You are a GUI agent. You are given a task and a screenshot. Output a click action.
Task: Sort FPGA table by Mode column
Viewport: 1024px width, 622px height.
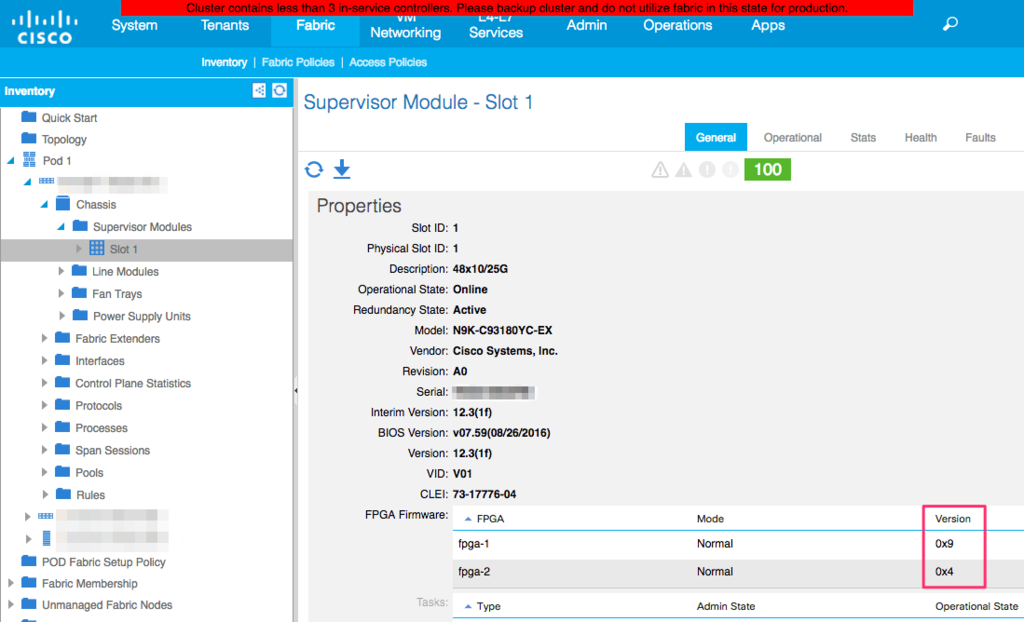pos(710,519)
